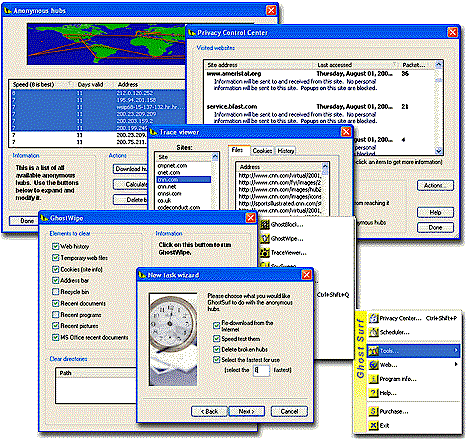
Task: Click the world map in Anonymous hubs
Action: click(106, 44)
